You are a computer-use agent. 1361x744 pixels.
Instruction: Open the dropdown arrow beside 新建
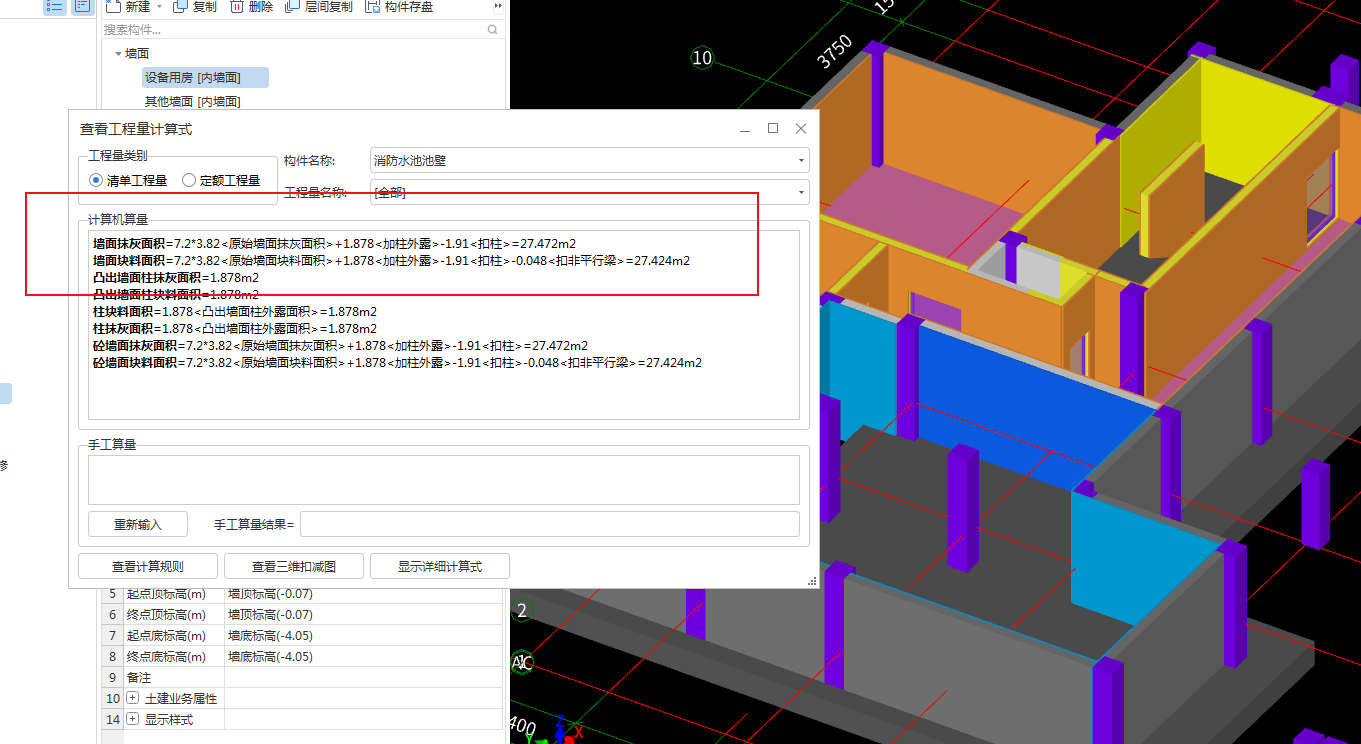click(159, 6)
